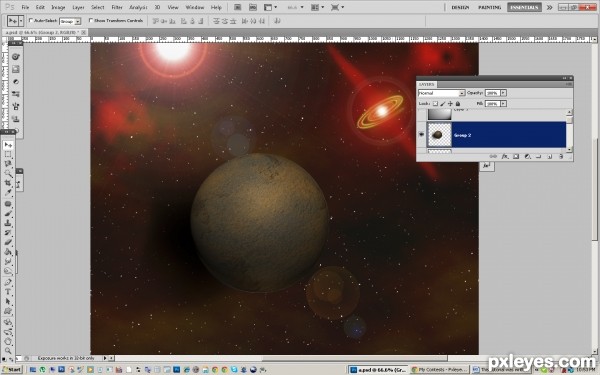Open the Filter menu
The height and width of the screenshot is (375, 600).
(117, 7)
